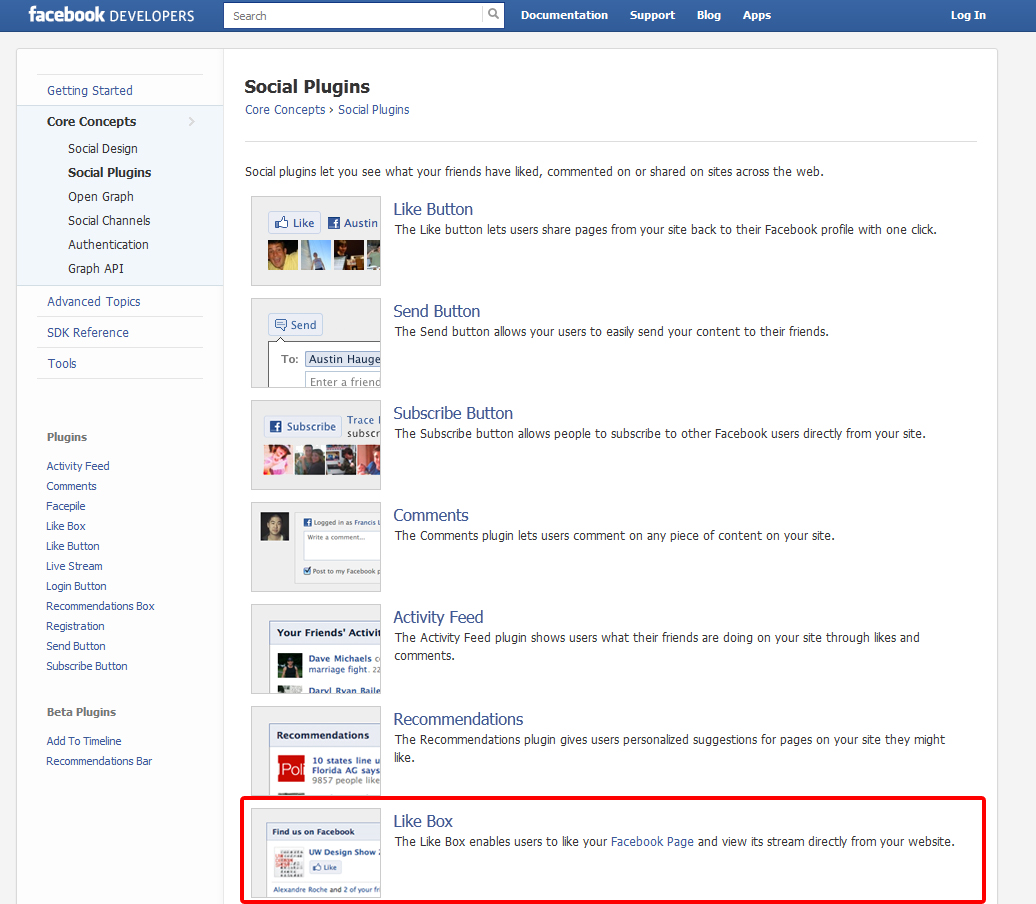
Task: Open the Add To Timeline beta plugin
Action: pyautogui.click(x=83, y=741)
